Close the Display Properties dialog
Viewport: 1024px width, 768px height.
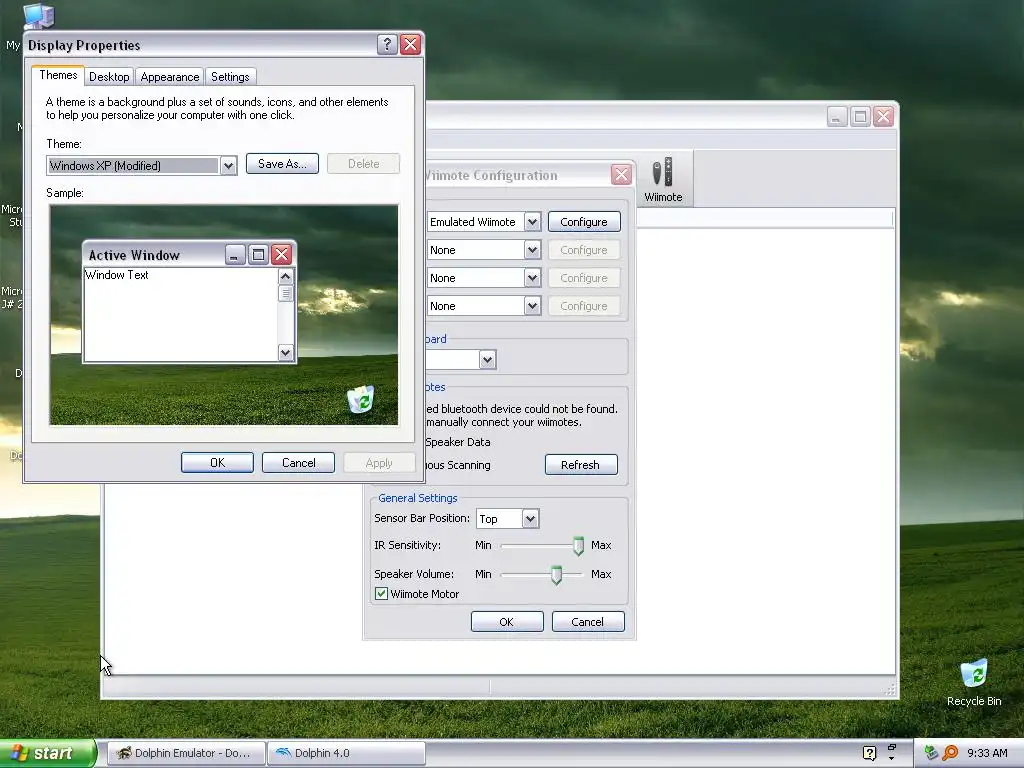[x=410, y=44]
